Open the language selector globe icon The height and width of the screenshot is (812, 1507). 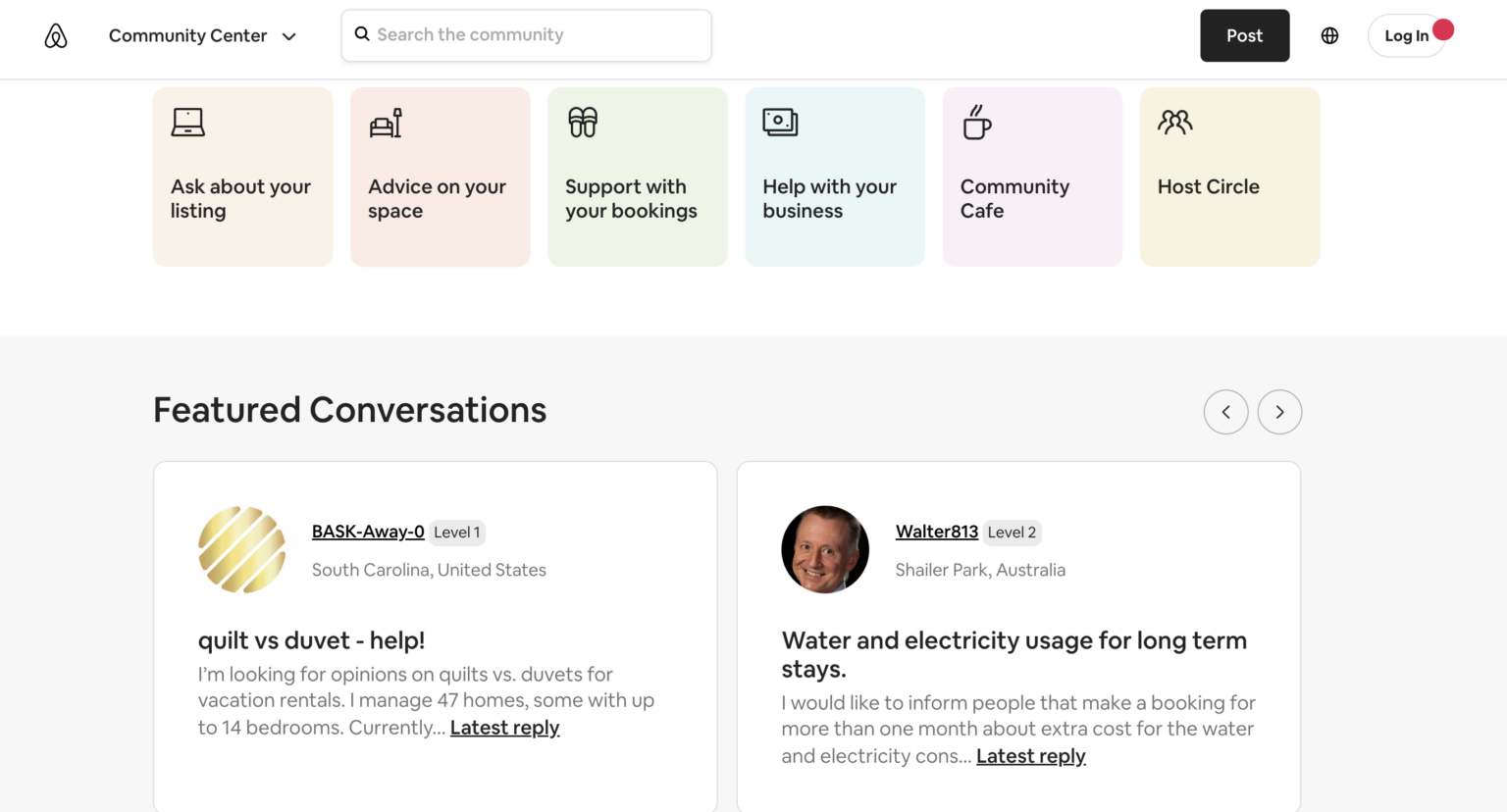(1329, 35)
